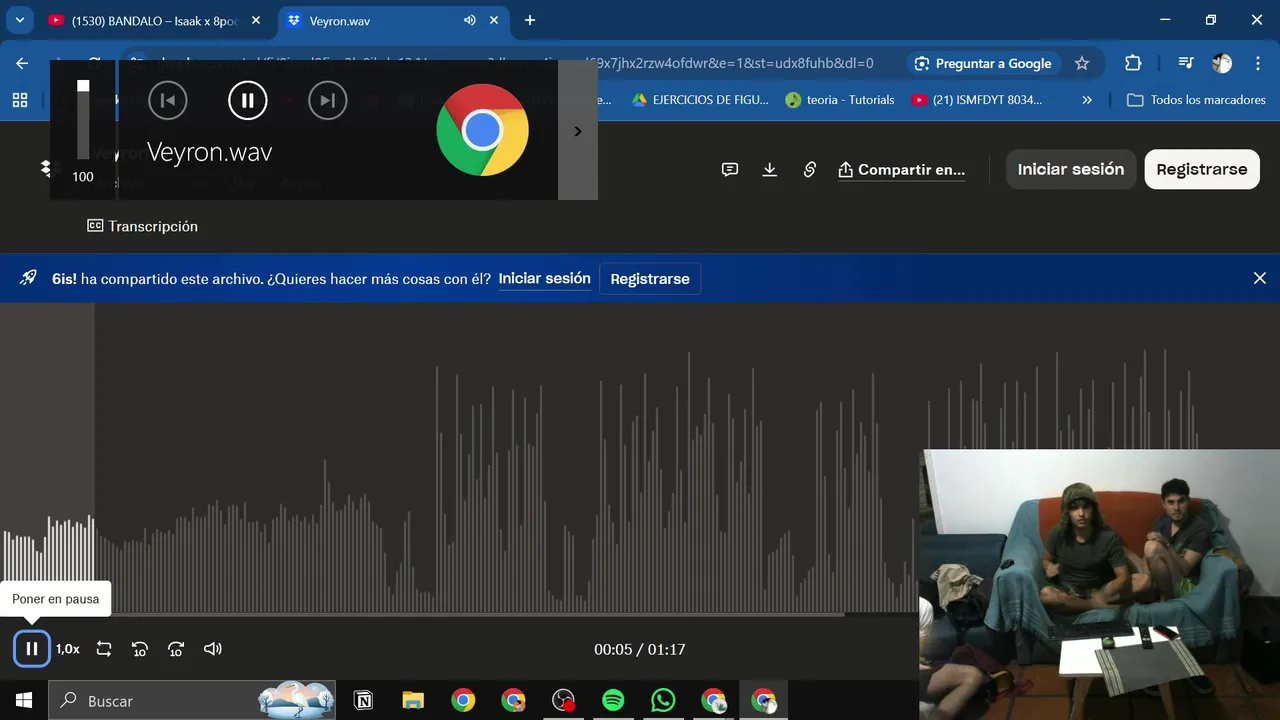1280x720 pixels.
Task: Open the Chrome media controls button
Action: pyautogui.click(x=1186, y=63)
